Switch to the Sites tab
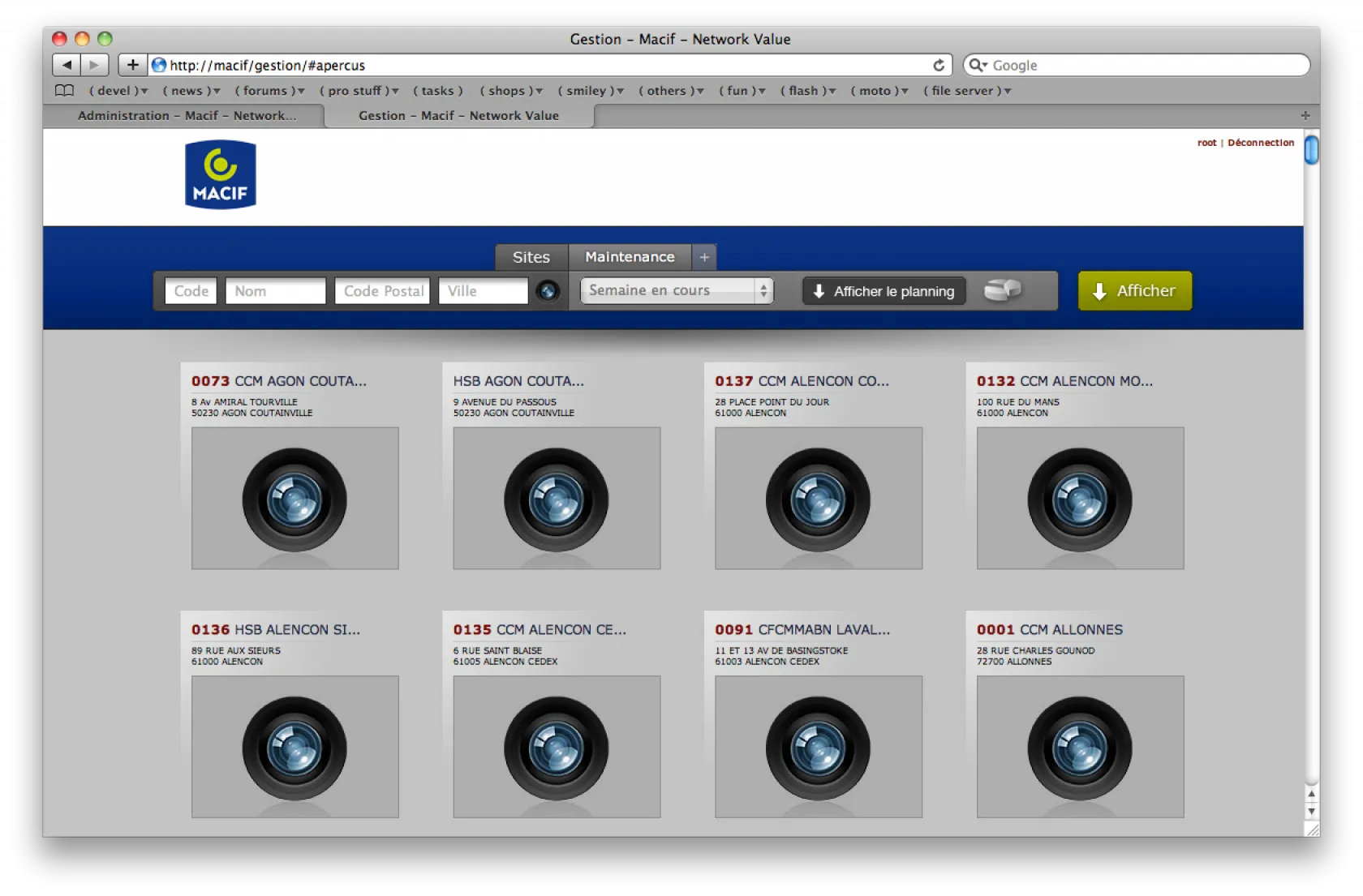This screenshot has height=896, width=1363. click(531, 257)
